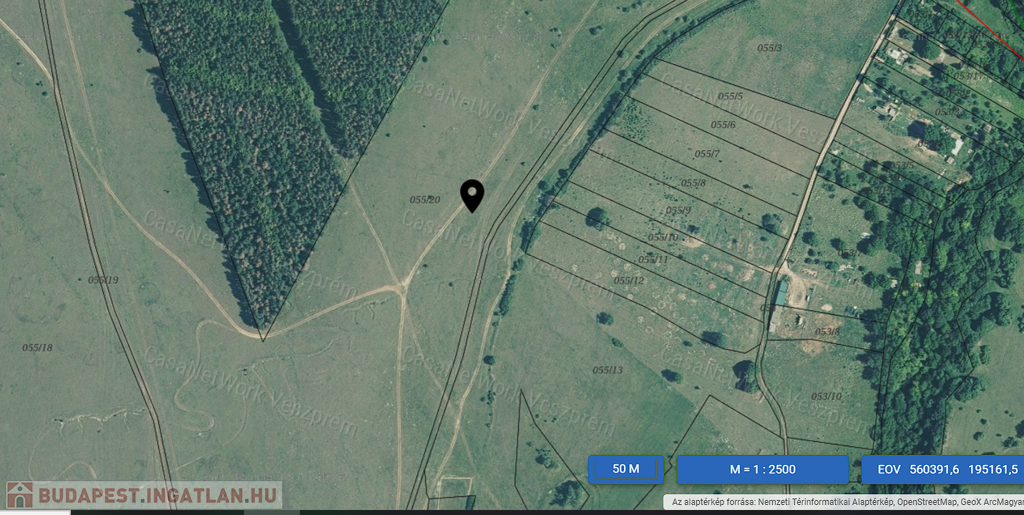Select parcel label 055/19

click(x=103, y=280)
